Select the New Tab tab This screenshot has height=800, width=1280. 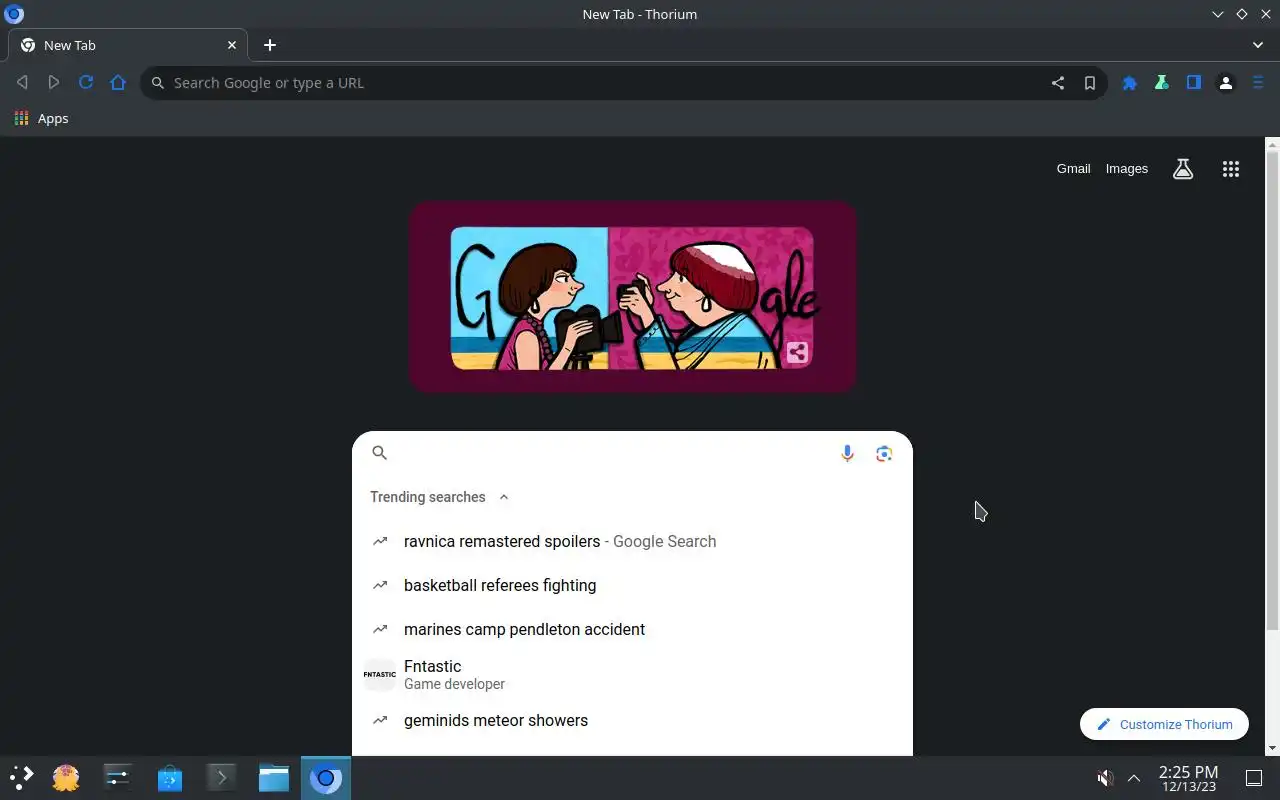click(128, 45)
